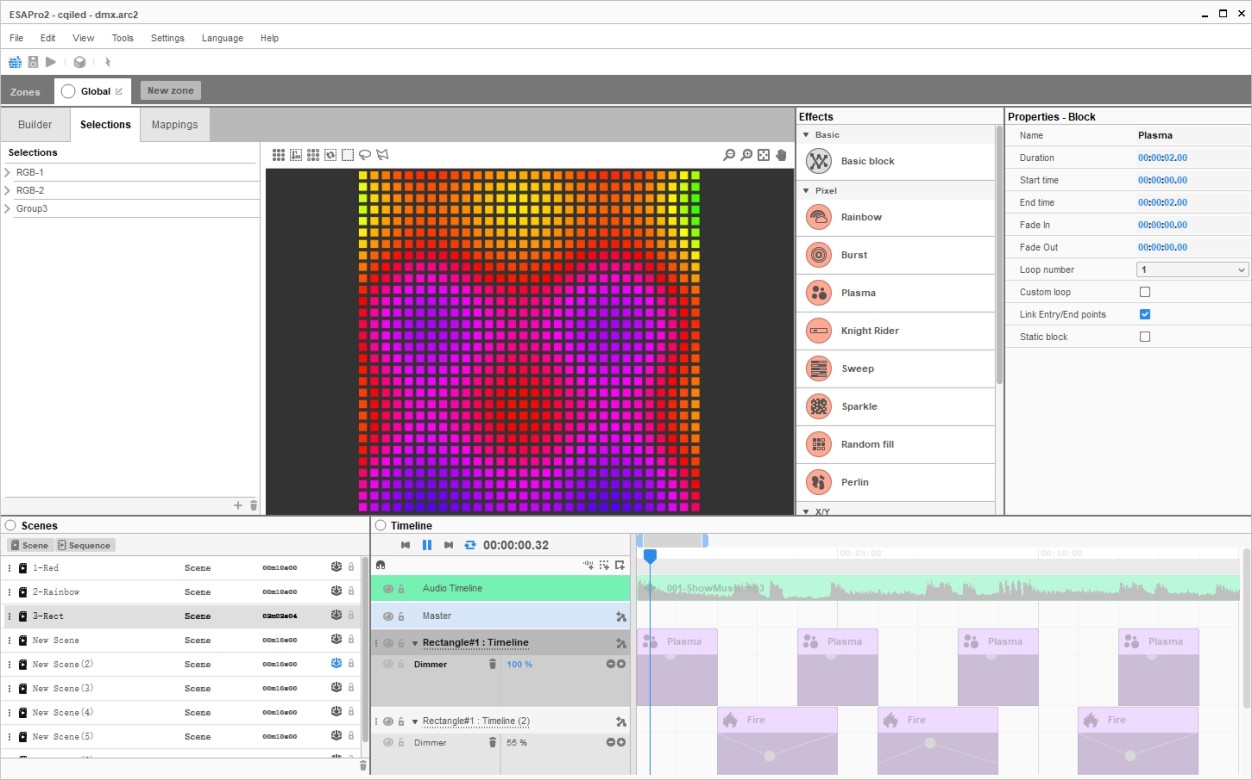The width and height of the screenshot is (1252, 780).
Task: Click the Rainbow effect icon
Action: [x=819, y=217]
